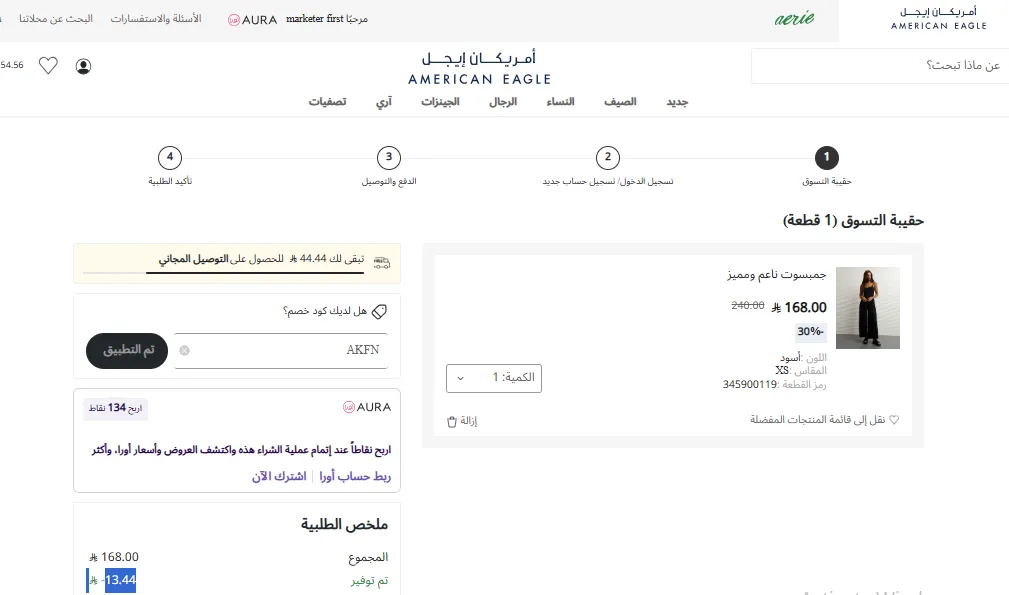Viewport: 1009px width, 595px height.
Task: Click the delivery truck icon in shipping banner
Action: click(x=382, y=262)
